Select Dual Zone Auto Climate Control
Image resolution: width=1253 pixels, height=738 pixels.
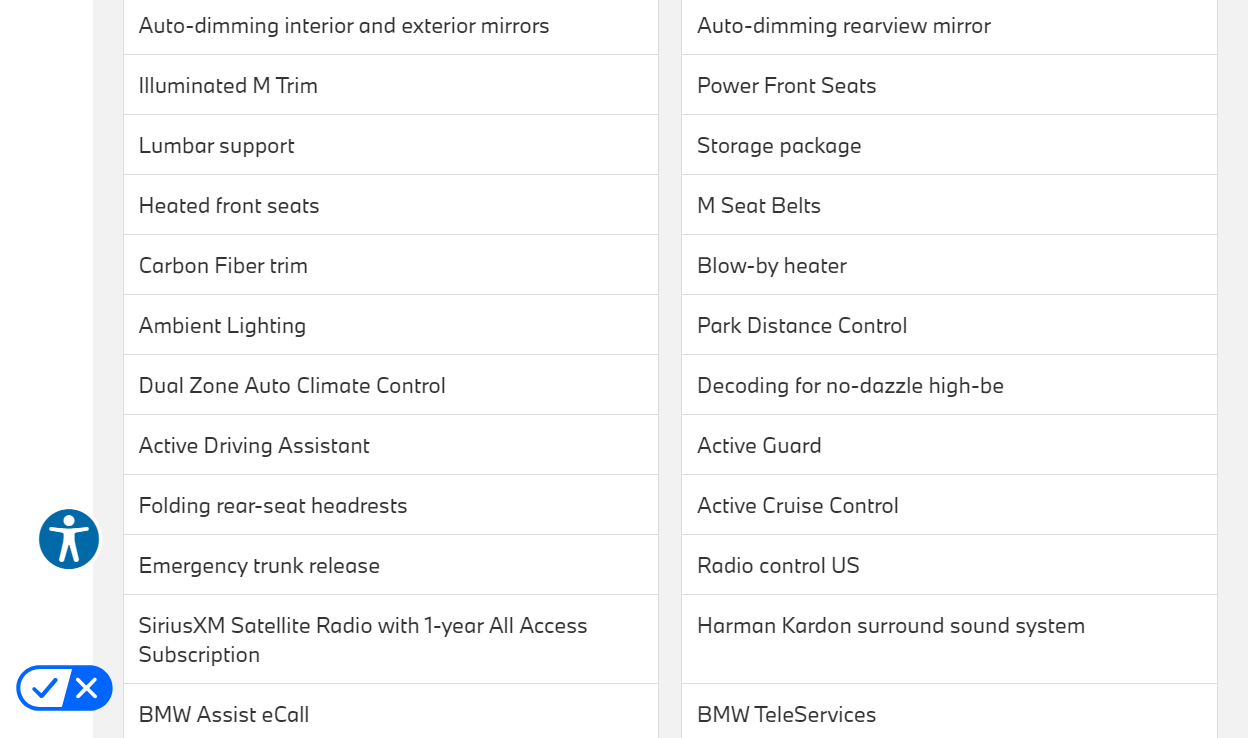pyautogui.click(x=292, y=386)
